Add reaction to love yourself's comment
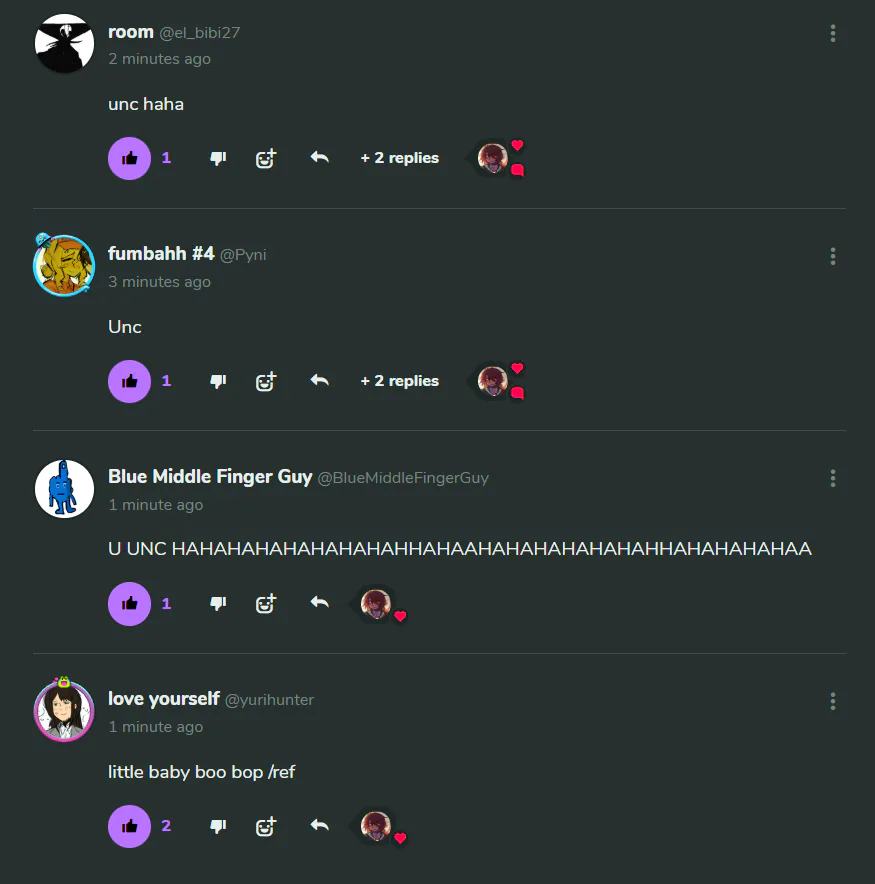Screen dimensions: 875x884 point(266,826)
